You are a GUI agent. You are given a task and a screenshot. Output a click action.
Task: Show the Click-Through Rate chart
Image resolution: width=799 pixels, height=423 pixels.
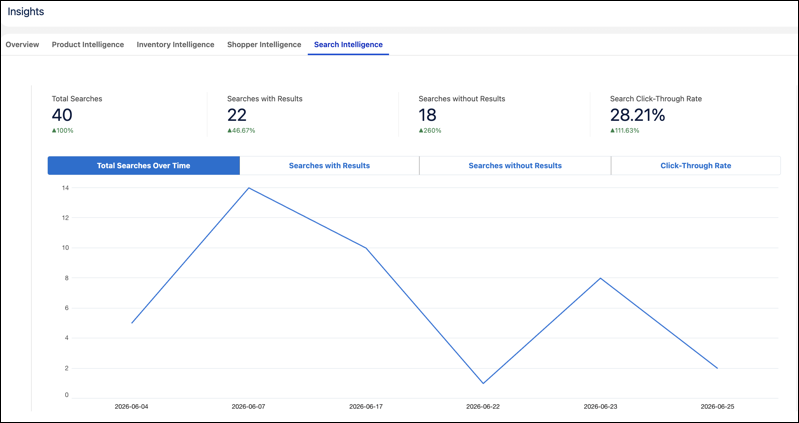pos(696,166)
